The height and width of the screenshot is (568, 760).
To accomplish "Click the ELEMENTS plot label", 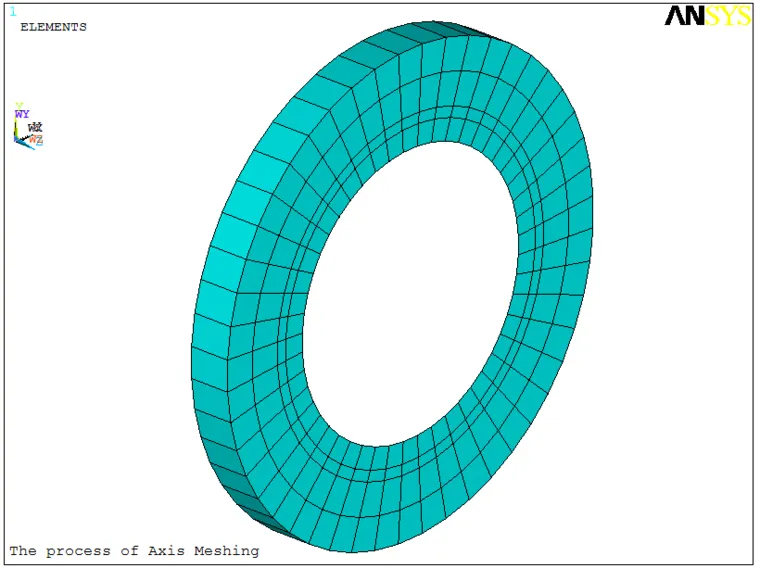I will 53,27.
